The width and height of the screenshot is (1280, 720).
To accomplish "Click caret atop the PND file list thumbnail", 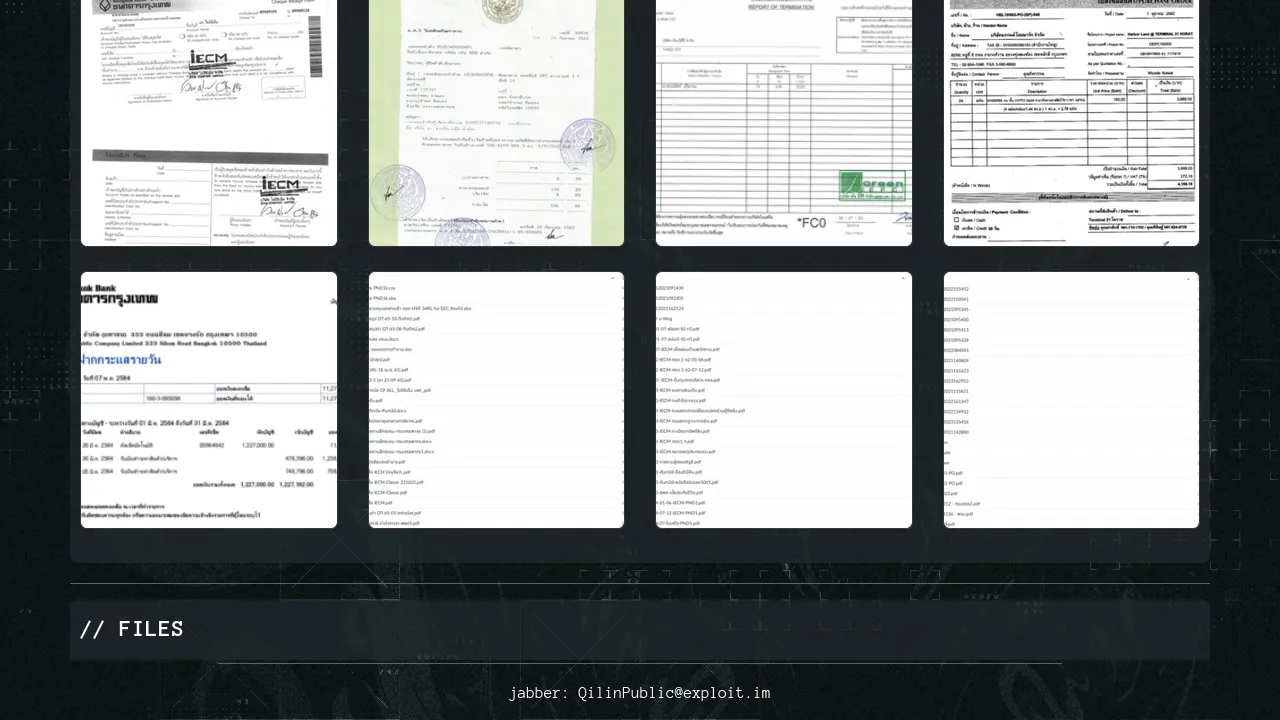I will coord(613,278).
